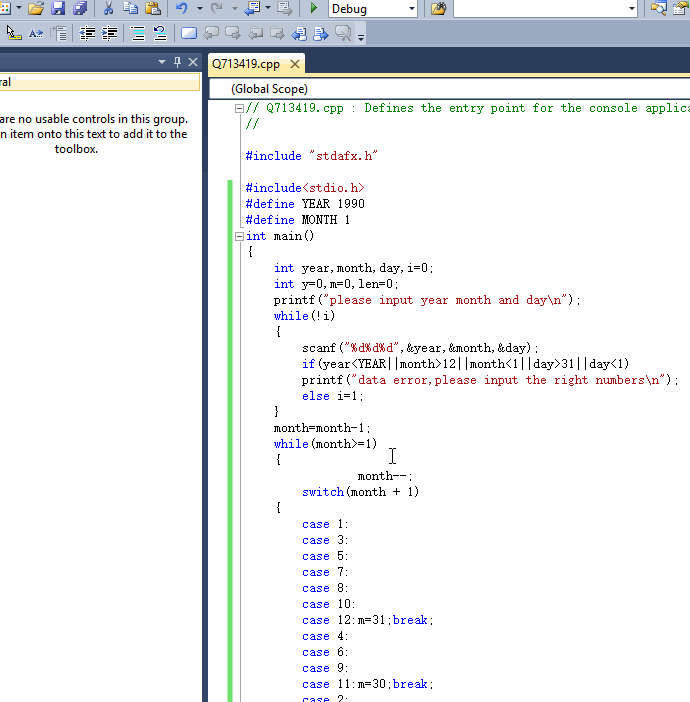This screenshot has width=690, height=702.
Task: Go to previous bookmark
Action: tap(211, 33)
